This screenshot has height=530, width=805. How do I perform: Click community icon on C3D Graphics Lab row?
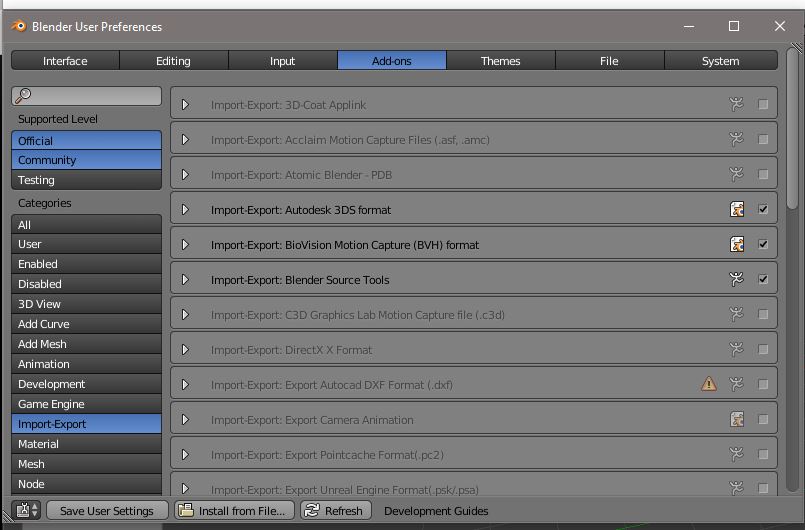point(736,314)
